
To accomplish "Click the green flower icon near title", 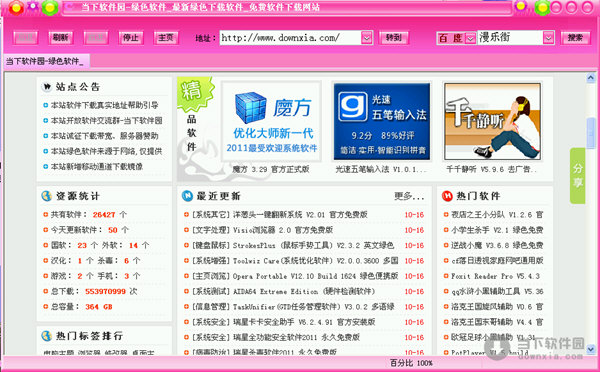I will [50, 7].
